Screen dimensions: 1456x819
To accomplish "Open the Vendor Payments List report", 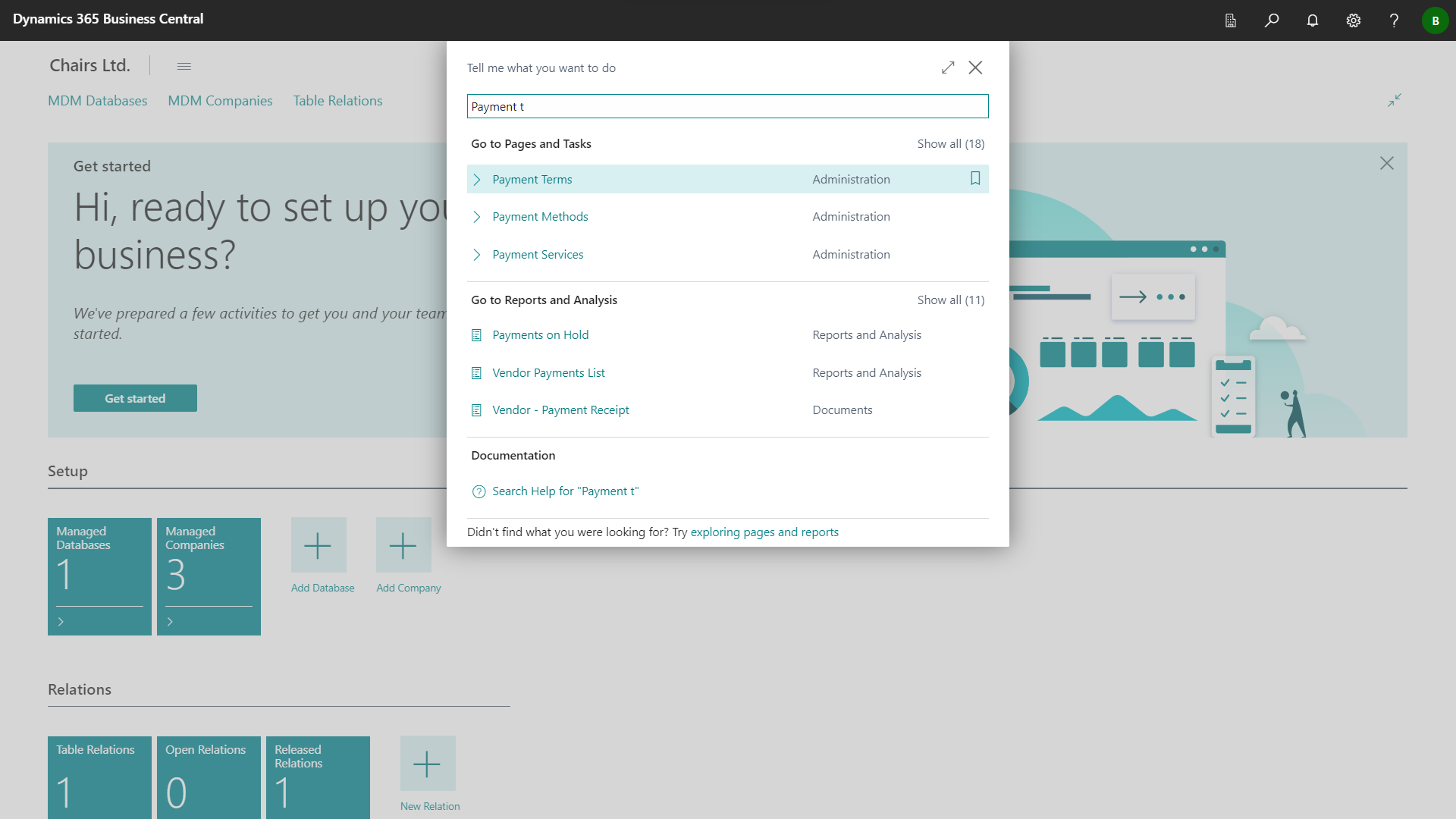I will [x=548, y=373].
